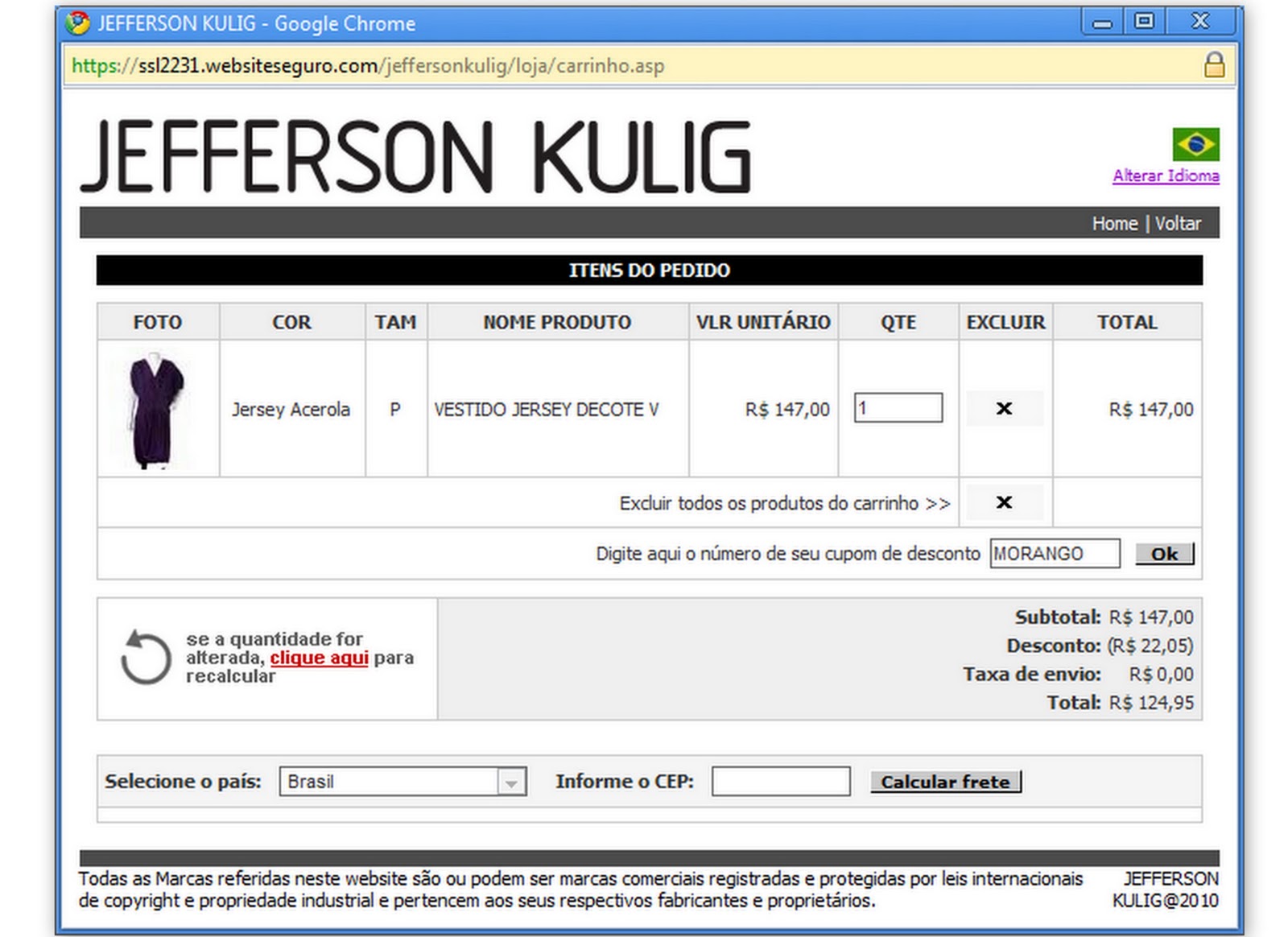Click the Voltar link
The height and width of the screenshot is (937, 1288).
(1178, 223)
